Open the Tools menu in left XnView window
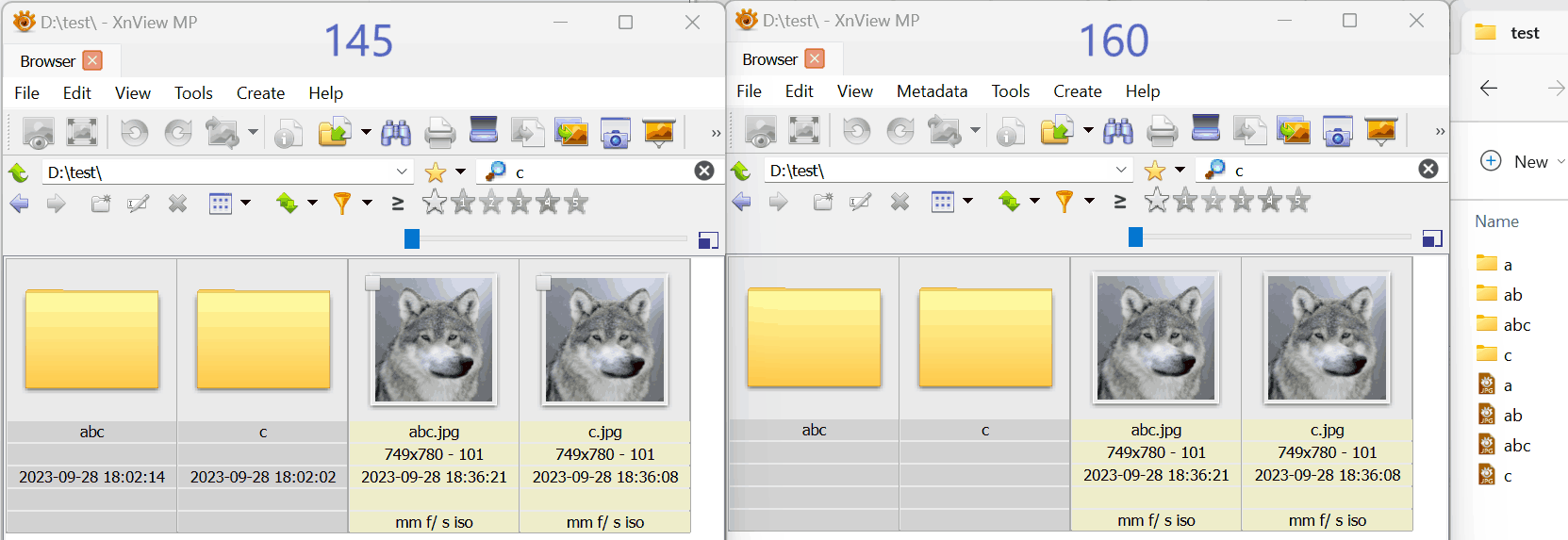Viewport: 1568px width, 540px height. tap(193, 93)
